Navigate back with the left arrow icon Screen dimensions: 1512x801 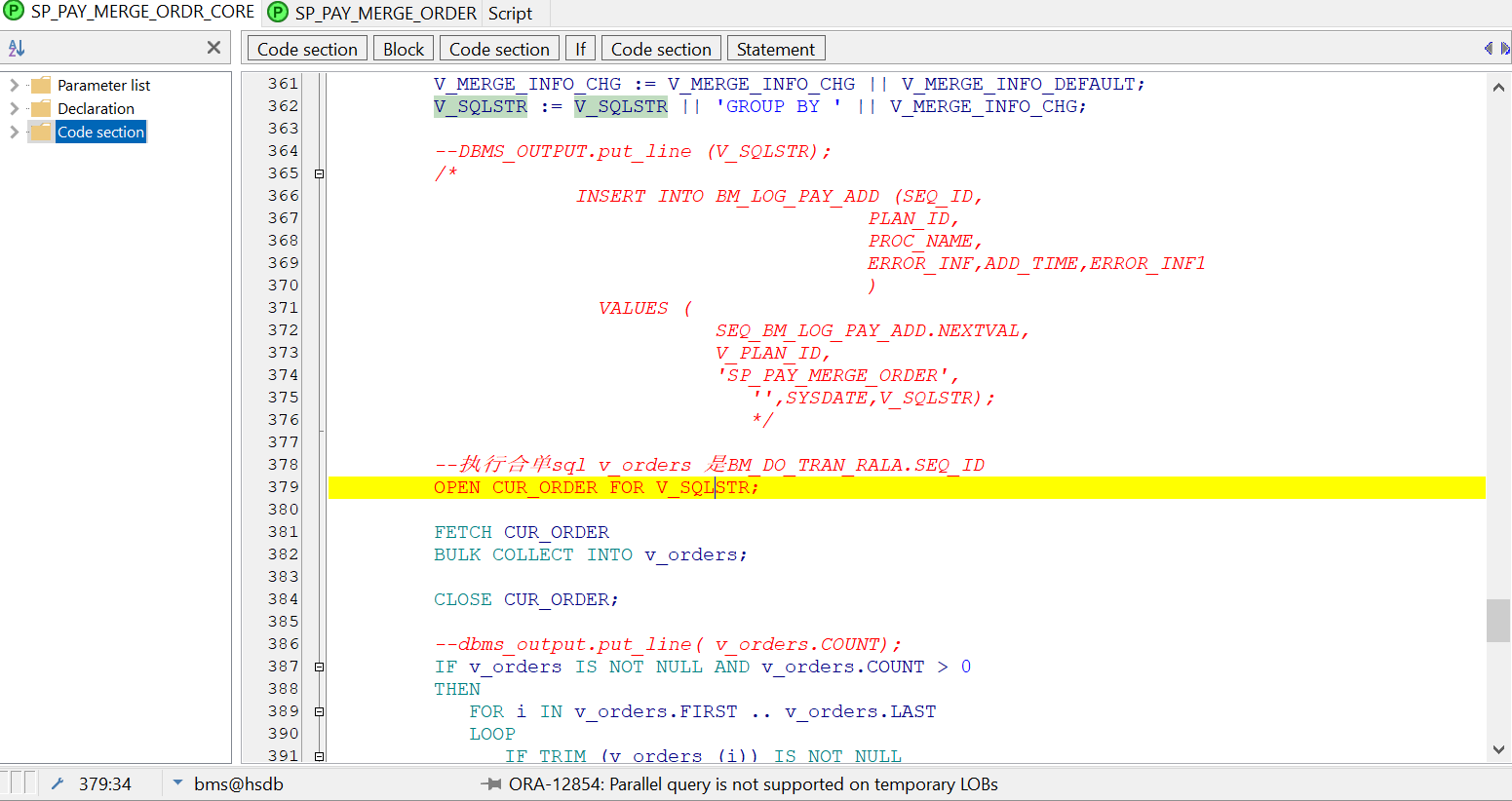(x=1488, y=48)
